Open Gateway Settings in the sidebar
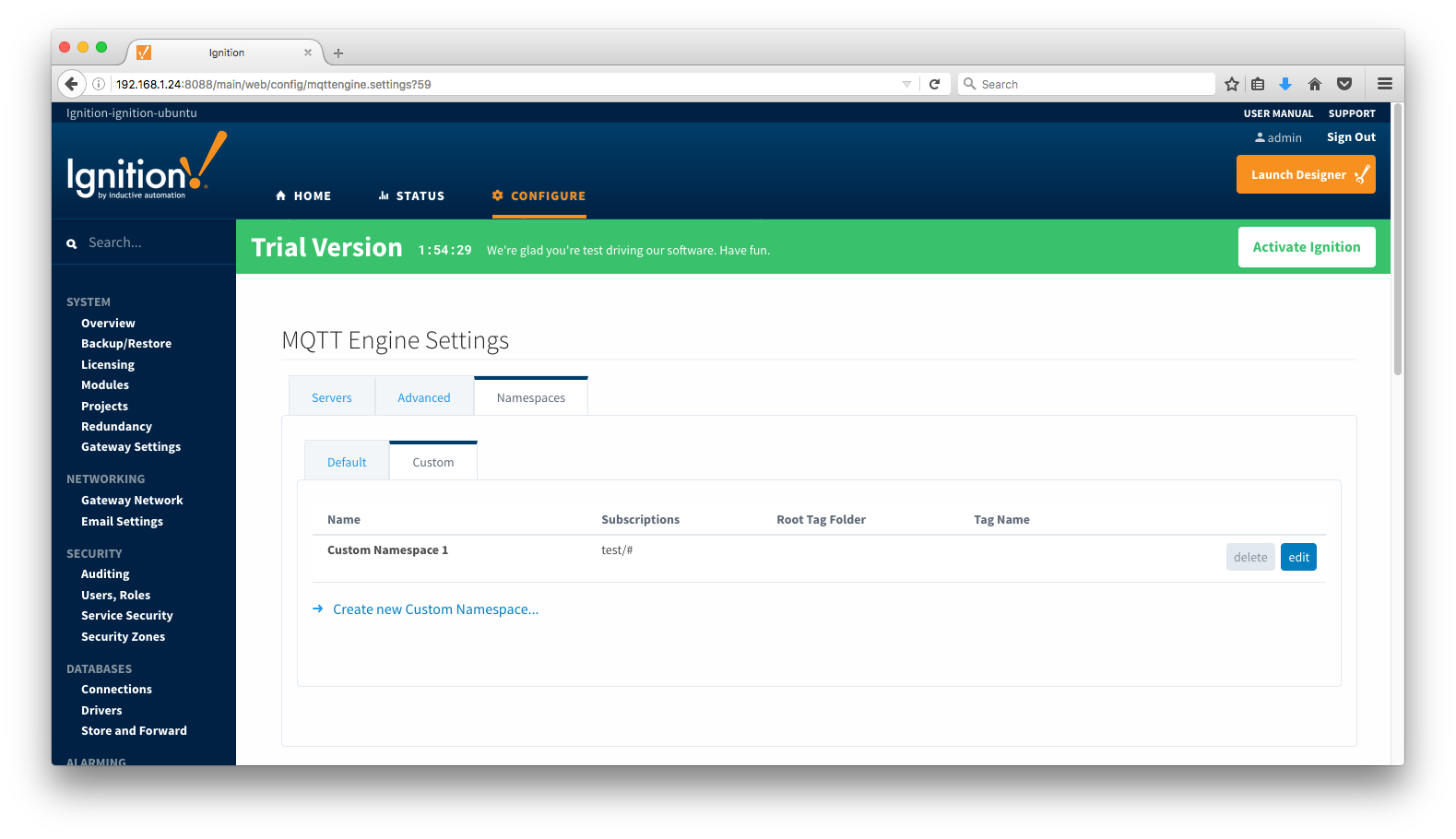Screen dimensions: 1456x839 point(131,447)
